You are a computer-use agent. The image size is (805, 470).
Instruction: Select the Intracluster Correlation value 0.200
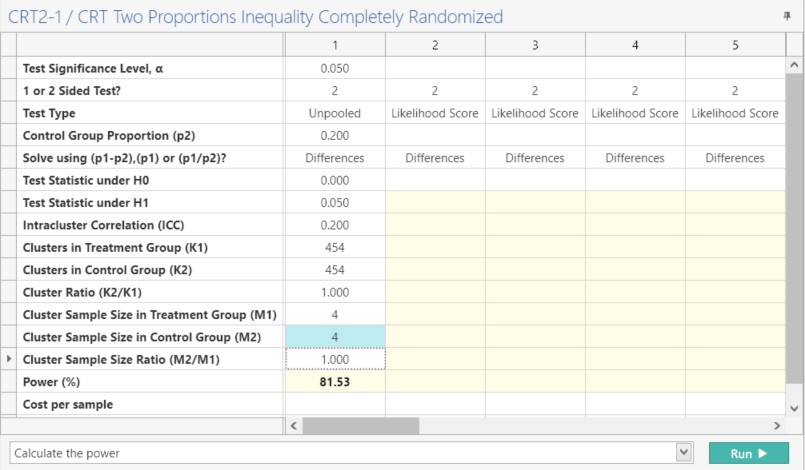[x=335, y=225]
